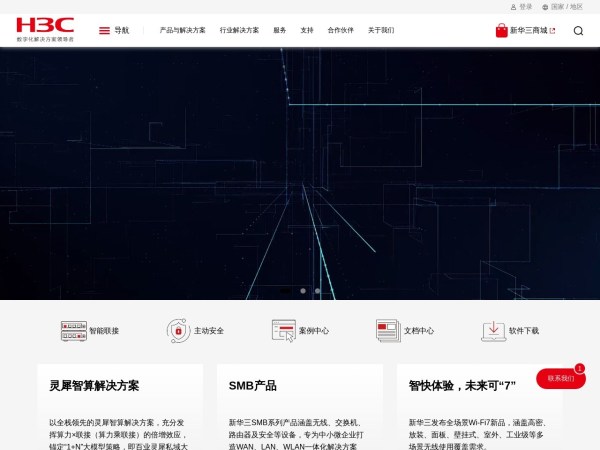The width and height of the screenshot is (600, 450).
Task: Open the 导航 hamburger menu
Action: [105, 30]
